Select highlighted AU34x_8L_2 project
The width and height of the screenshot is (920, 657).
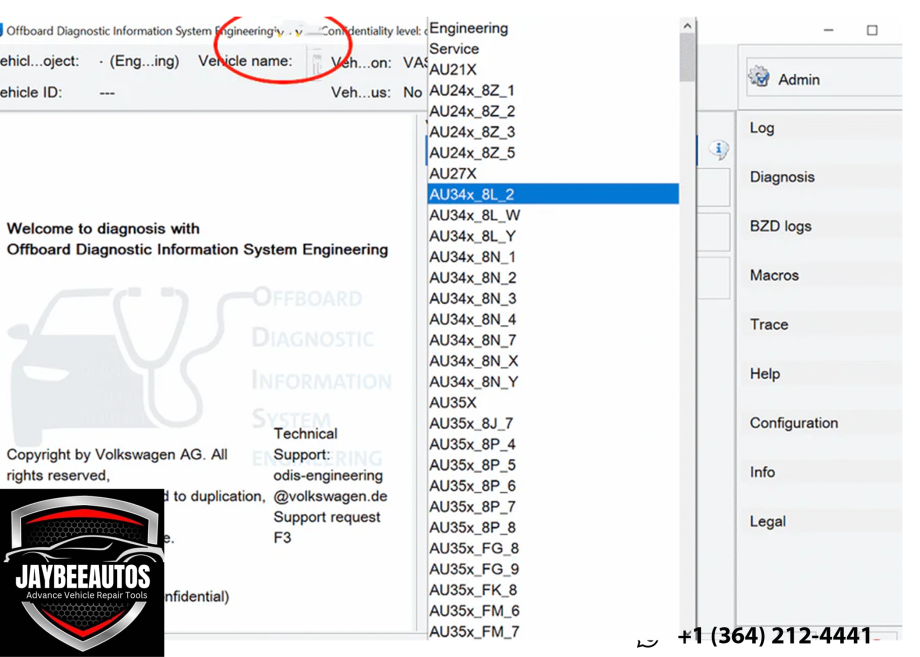coord(553,194)
